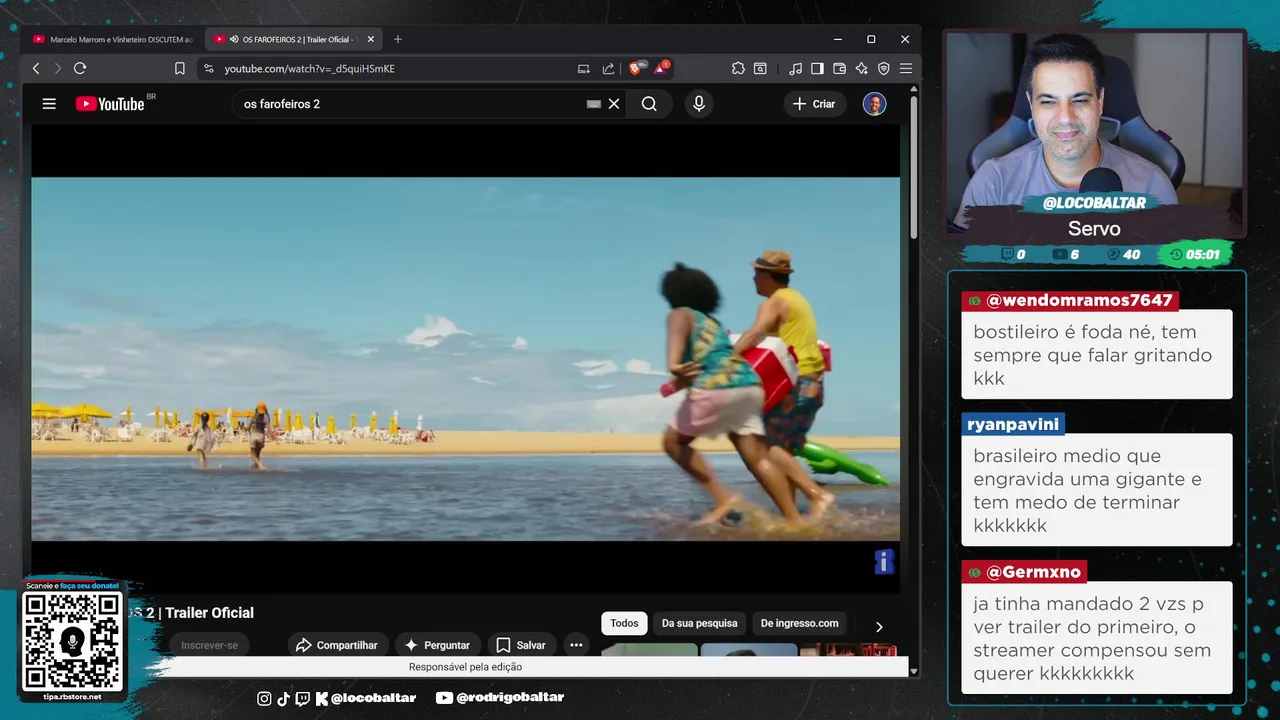
Task: Click the ryanpavini chat username
Action: [x=1013, y=424]
